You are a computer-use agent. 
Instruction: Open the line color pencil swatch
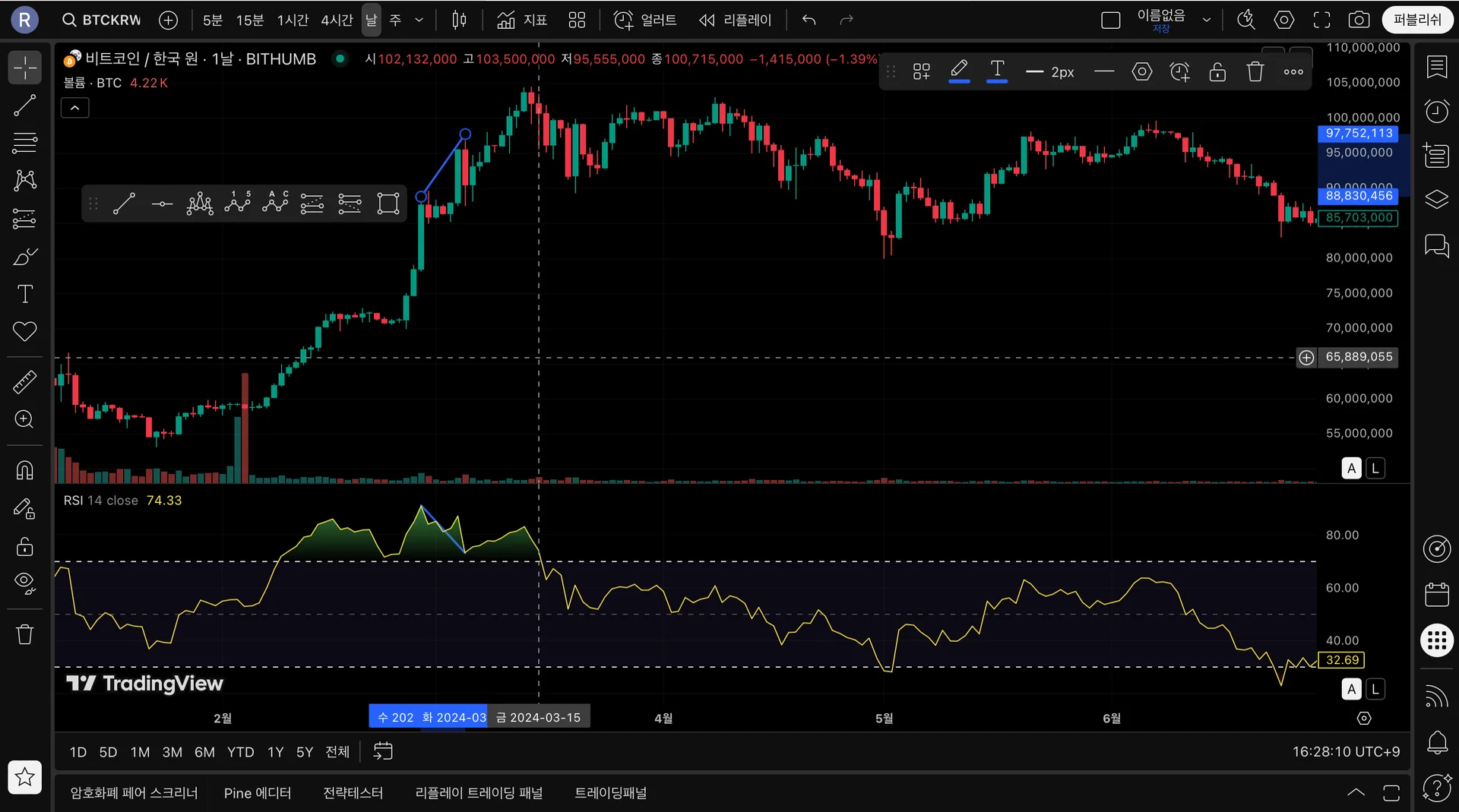point(959,71)
